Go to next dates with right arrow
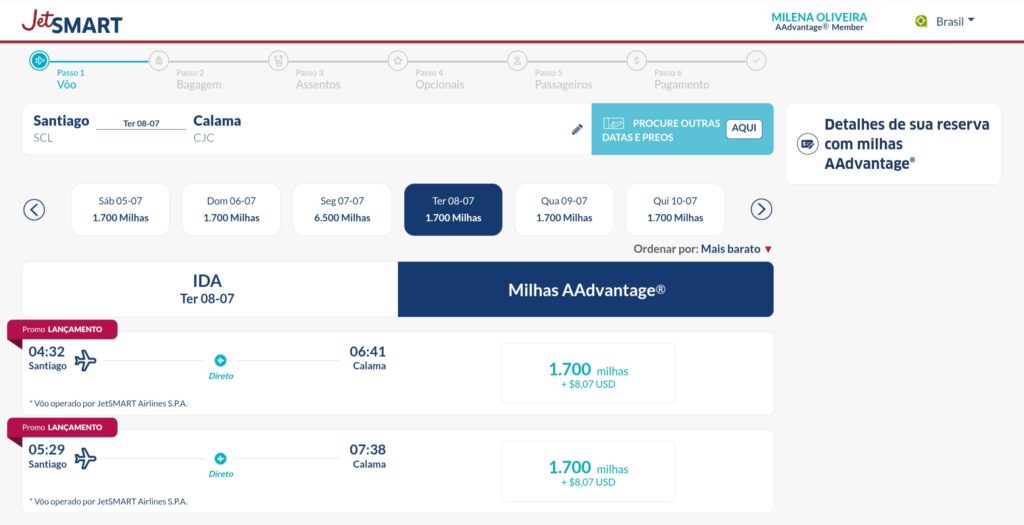This screenshot has width=1024, height=525. coord(761,210)
